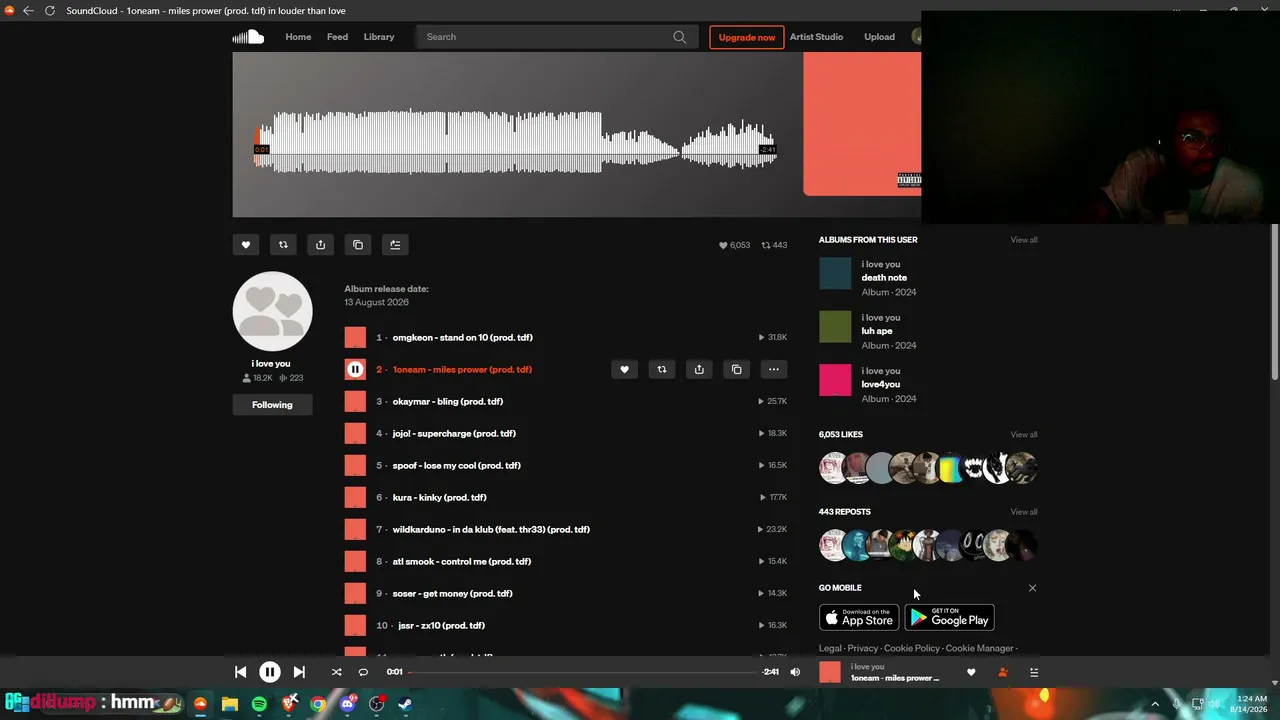Open Artist Studio
The image size is (1280, 720).
pyautogui.click(x=816, y=37)
